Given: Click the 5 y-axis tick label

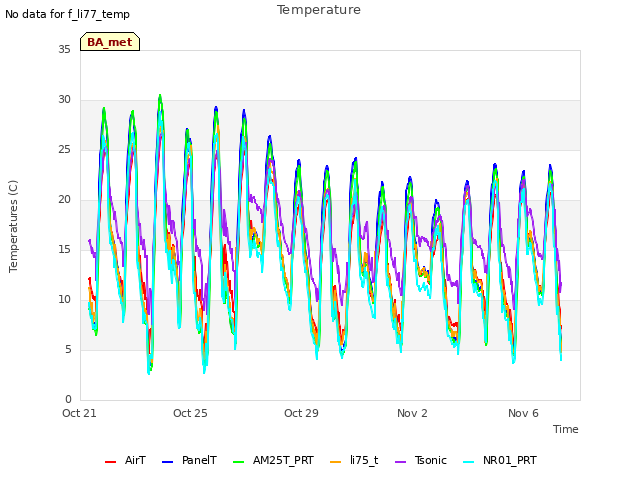Looking at the screenshot, I should (68, 349).
